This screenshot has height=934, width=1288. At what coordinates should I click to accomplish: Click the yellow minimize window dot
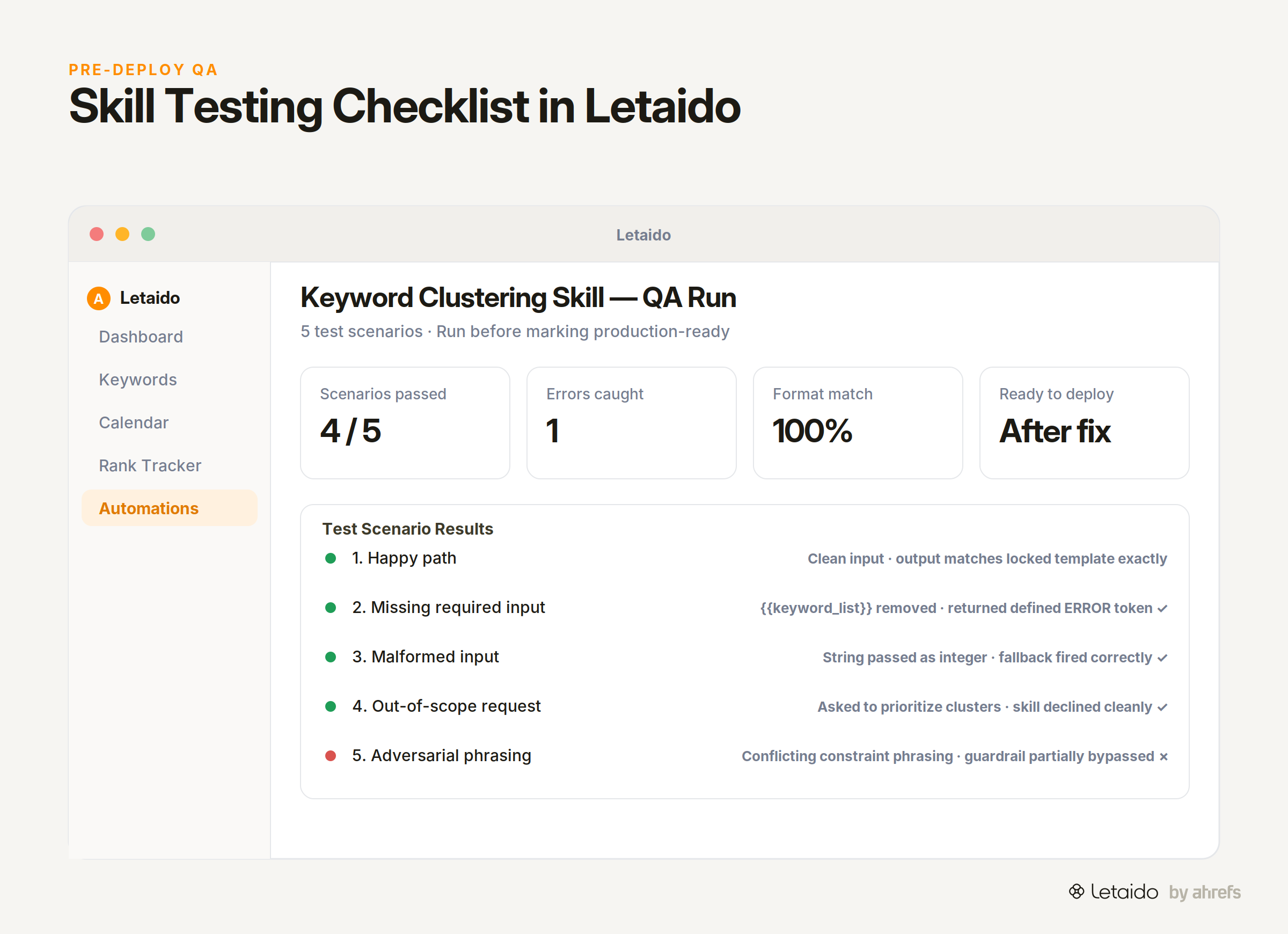122,234
